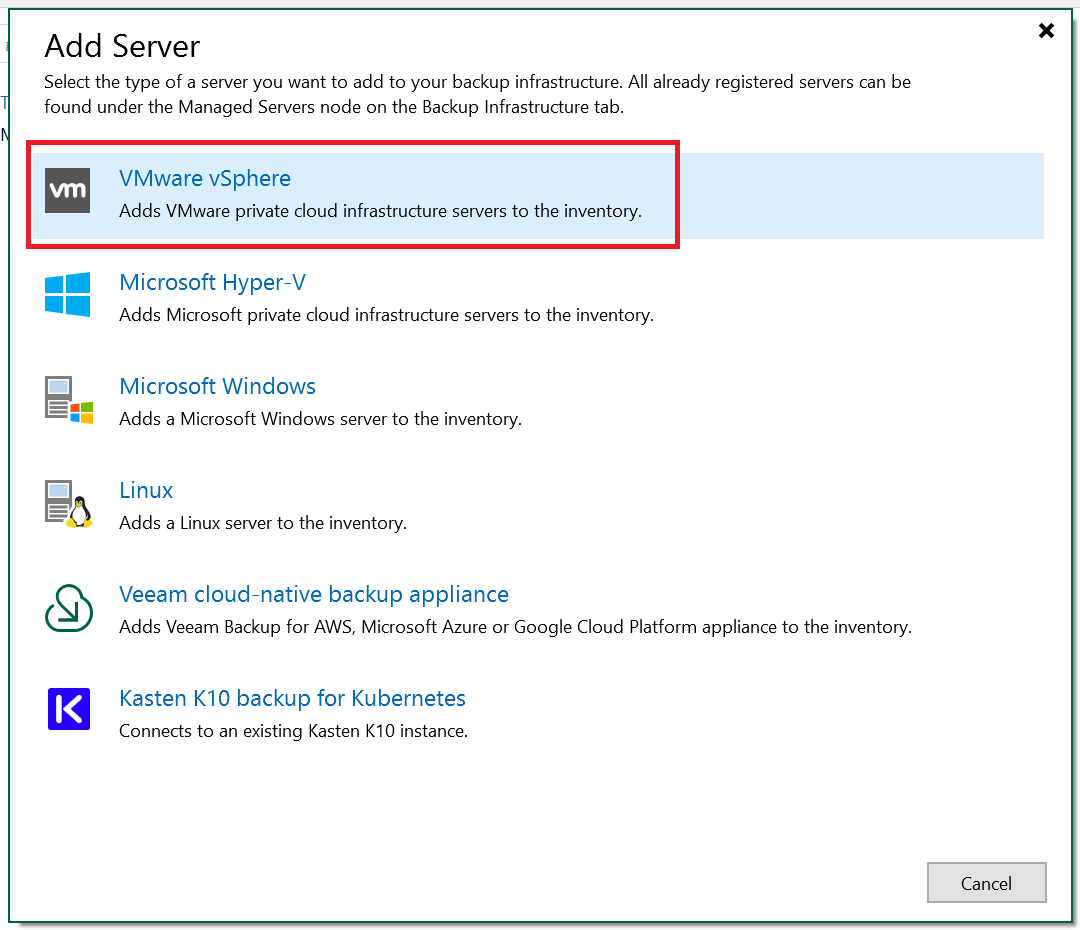1080x930 pixels.
Task: Click 'Adds VMware private cloud infrastructure servers' description
Action: [x=380, y=211]
